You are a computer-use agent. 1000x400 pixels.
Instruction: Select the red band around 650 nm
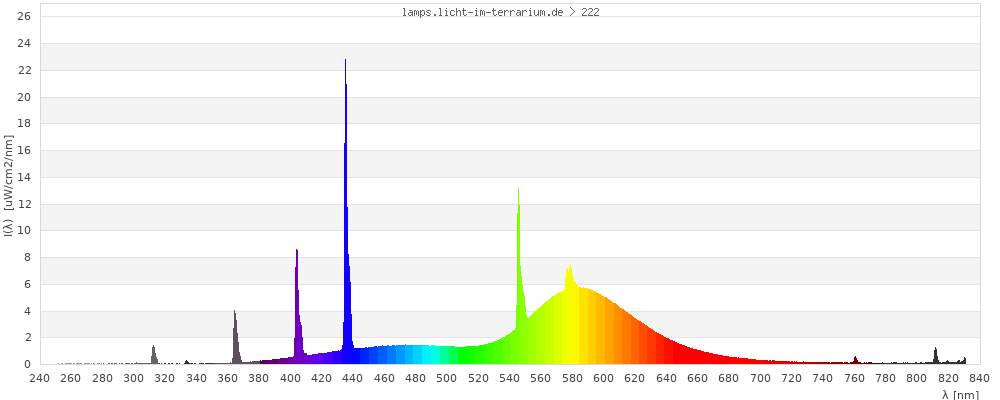[x=652, y=350]
